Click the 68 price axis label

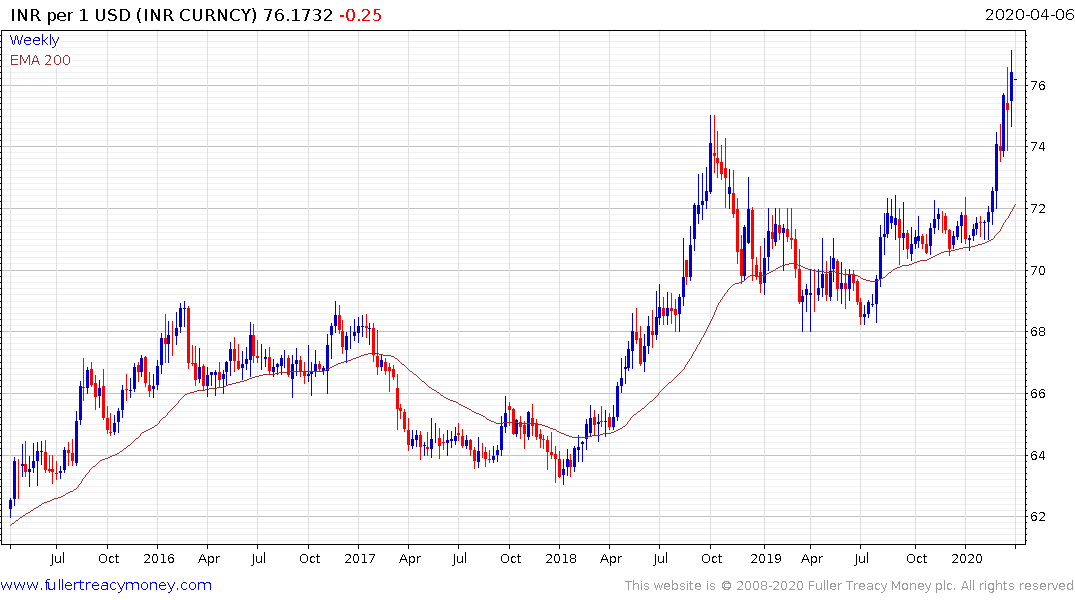click(1037, 332)
